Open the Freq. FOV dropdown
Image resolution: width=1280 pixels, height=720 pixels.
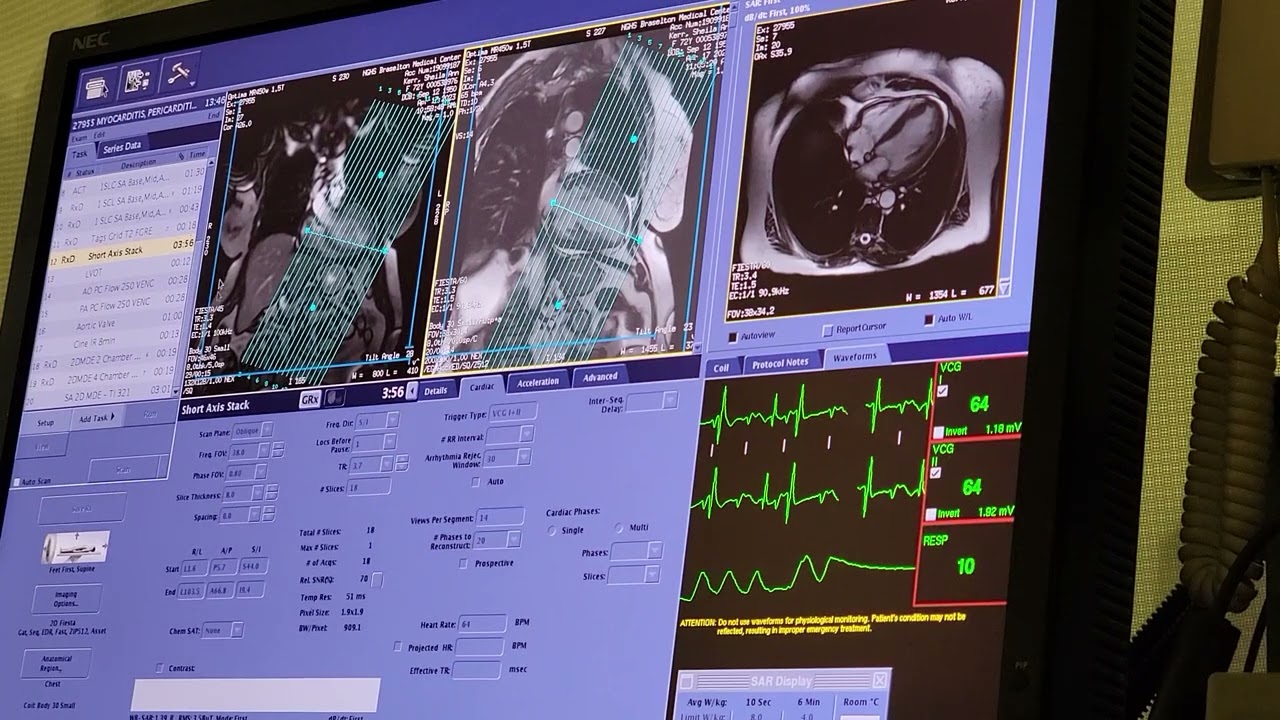point(263,451)
